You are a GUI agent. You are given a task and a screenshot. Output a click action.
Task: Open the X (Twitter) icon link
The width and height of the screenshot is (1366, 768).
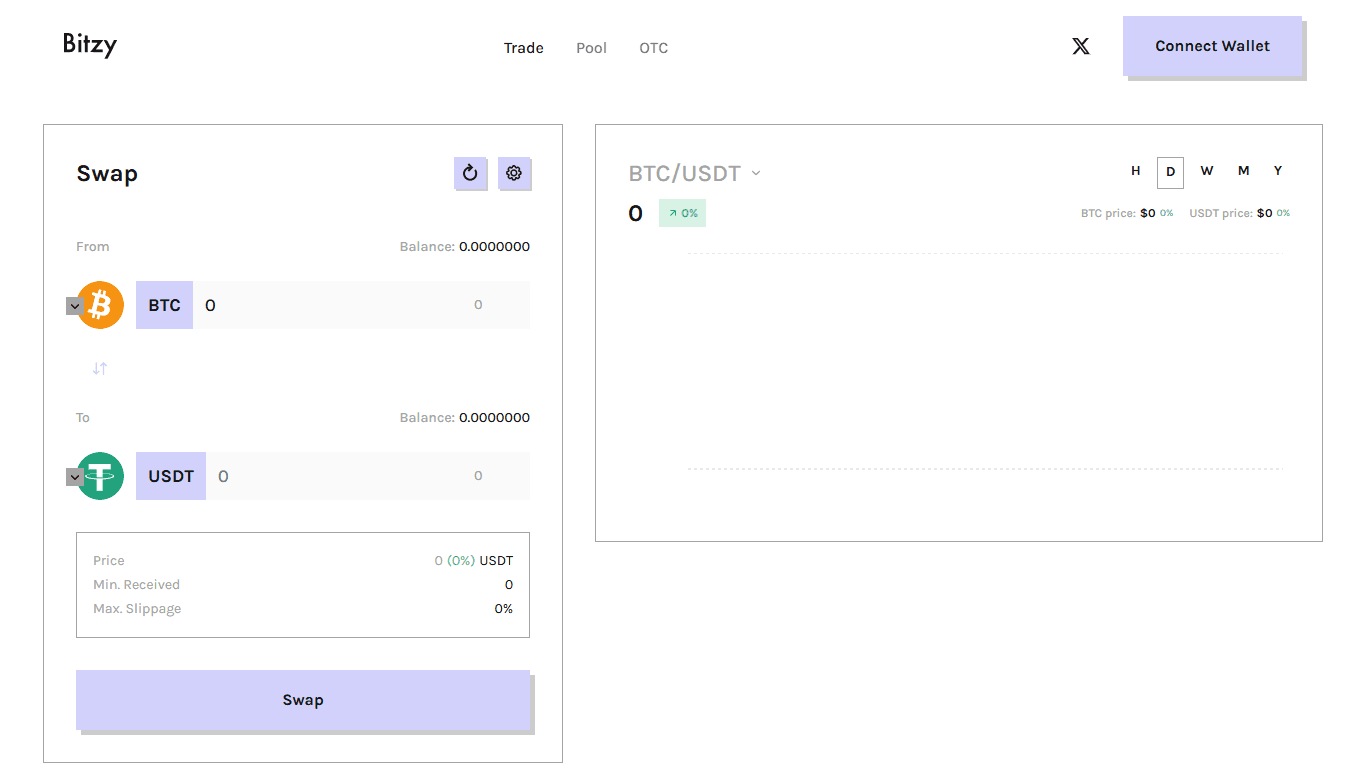1081,46
